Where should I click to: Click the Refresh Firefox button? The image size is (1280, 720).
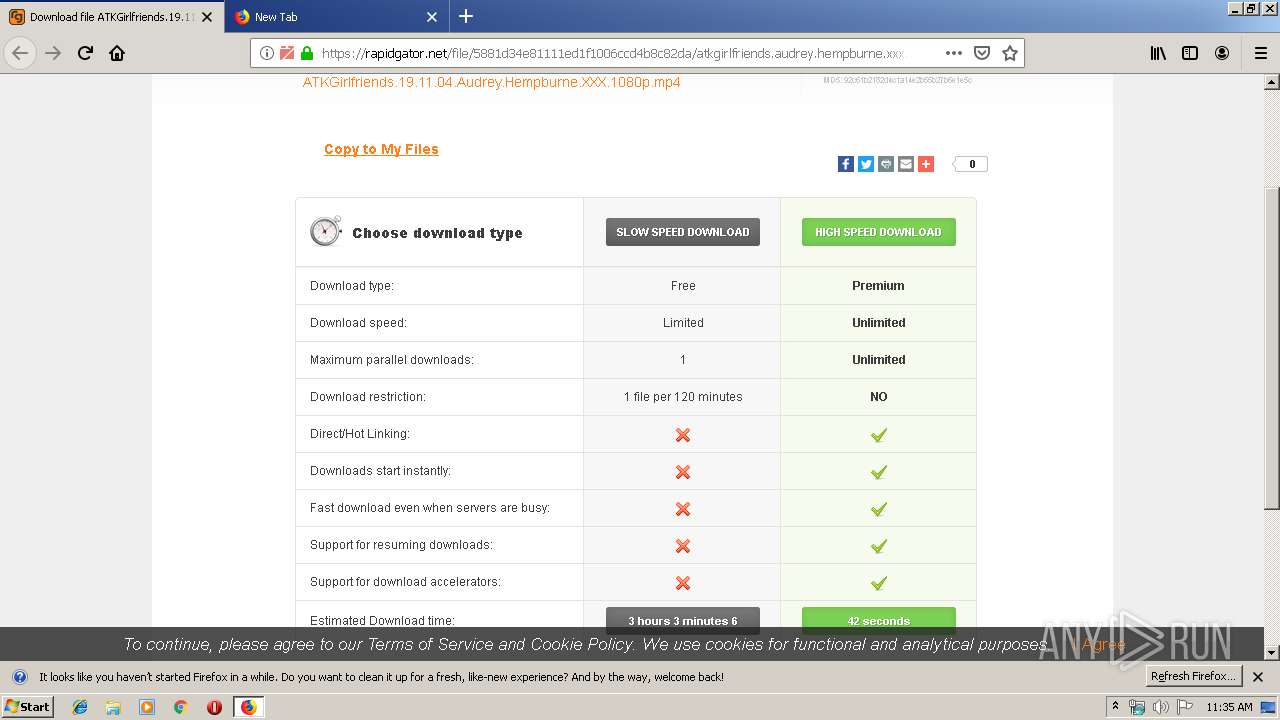point(1193,676)
